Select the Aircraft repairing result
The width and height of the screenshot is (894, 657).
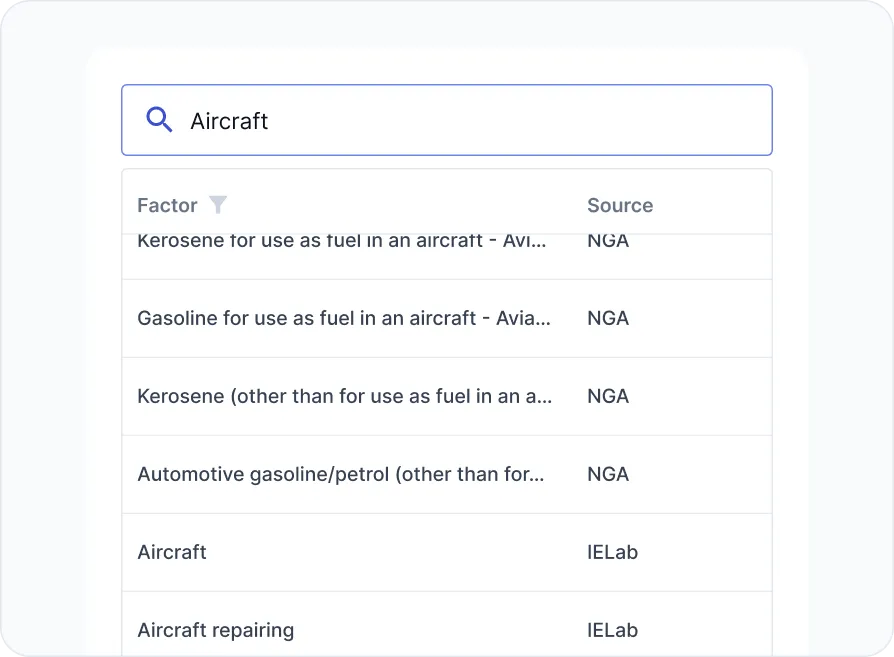(x=215, y=630)
